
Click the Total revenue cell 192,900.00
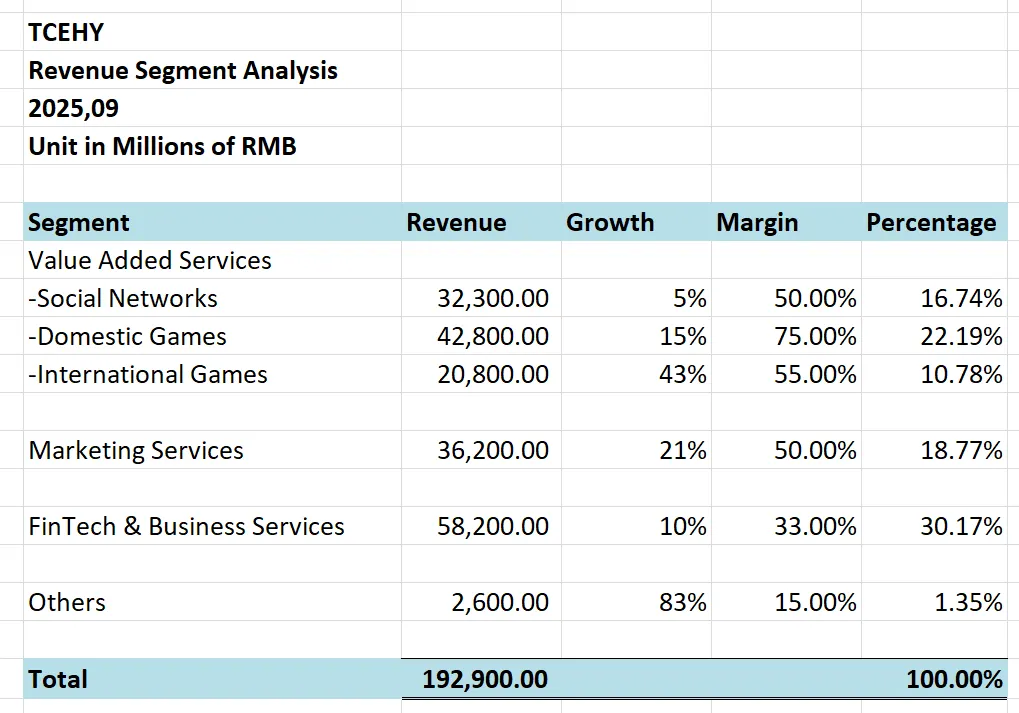point(484,679)
